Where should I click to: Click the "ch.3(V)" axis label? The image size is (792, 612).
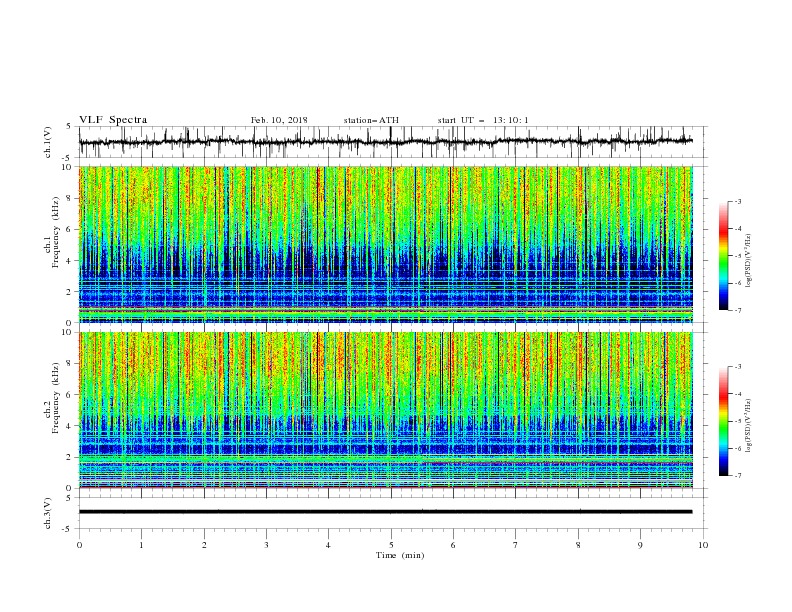pos(48,513)
